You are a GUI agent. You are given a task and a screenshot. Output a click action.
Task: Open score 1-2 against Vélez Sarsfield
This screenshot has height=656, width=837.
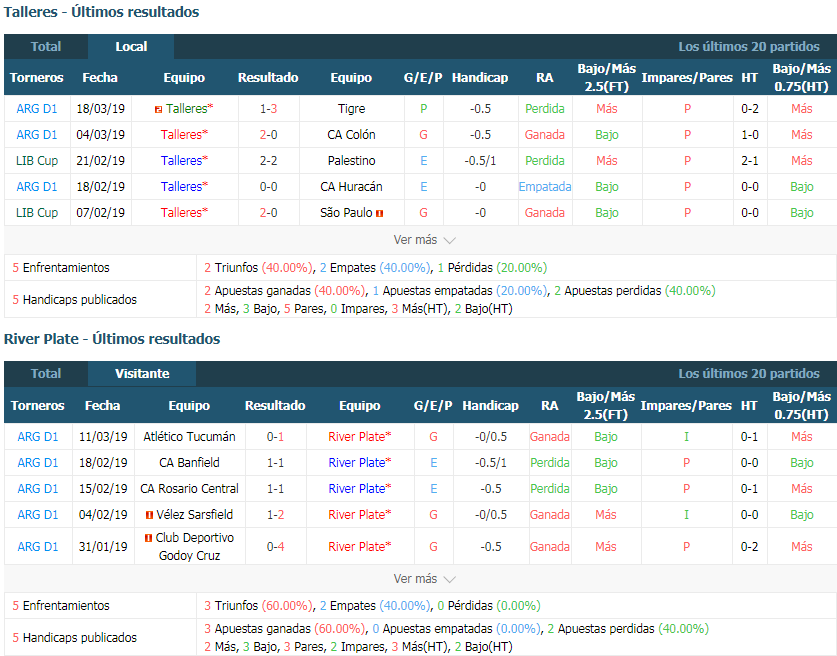[x=275, y=515]
